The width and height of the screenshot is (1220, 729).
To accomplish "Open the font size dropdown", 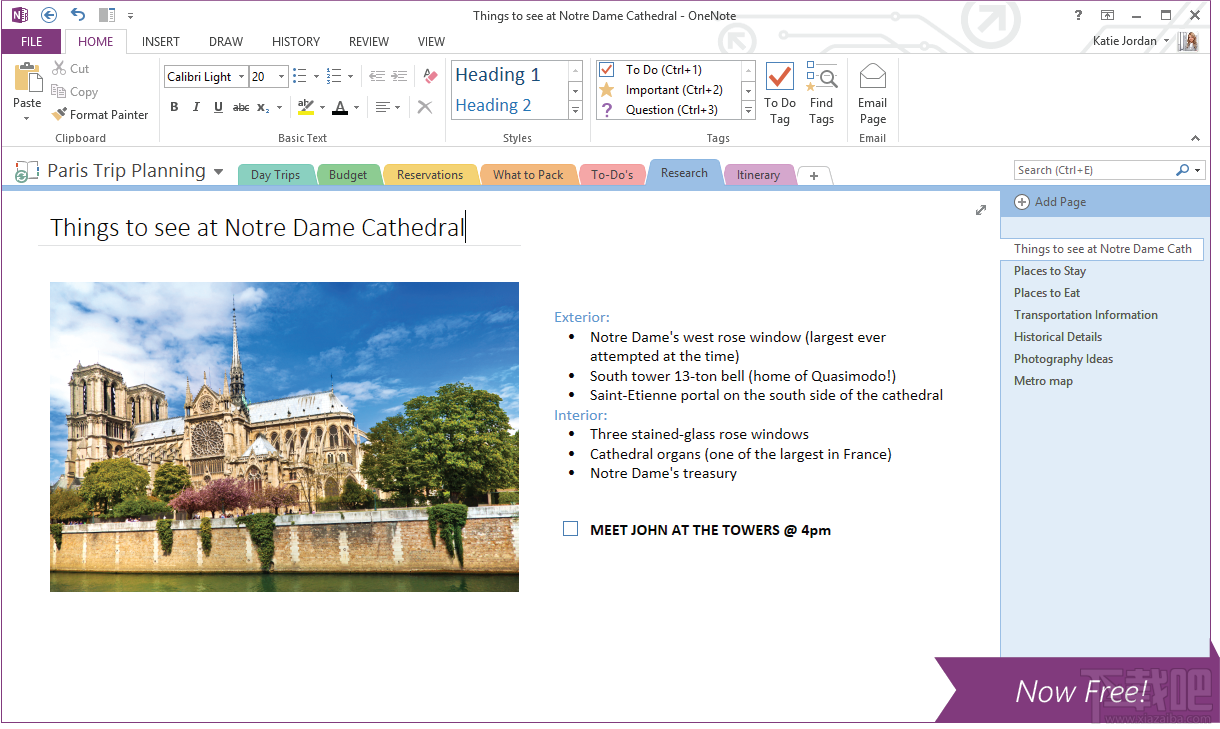I will pyautogui.click(x=281, y=76).
